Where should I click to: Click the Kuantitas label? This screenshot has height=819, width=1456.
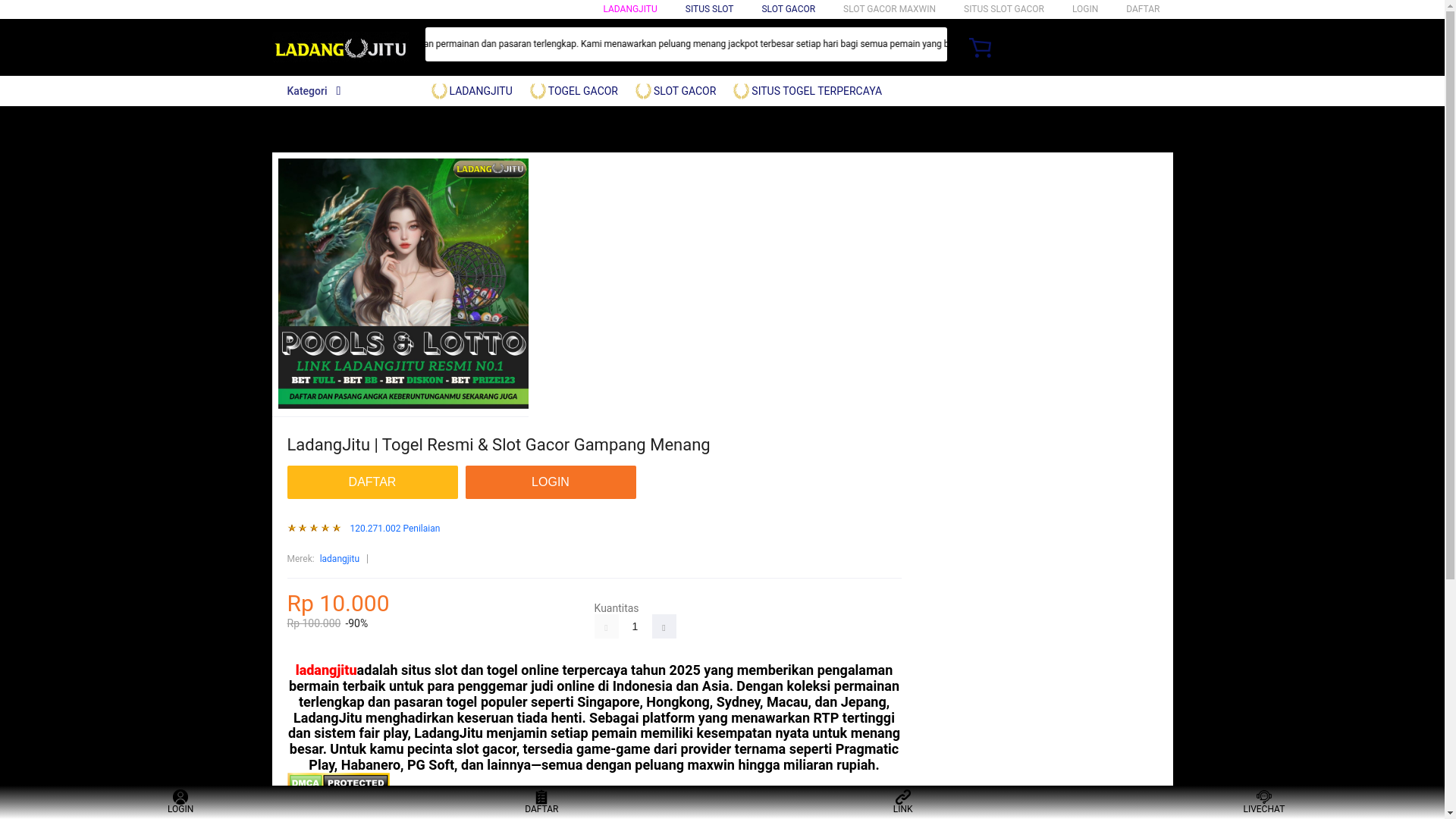616,608
